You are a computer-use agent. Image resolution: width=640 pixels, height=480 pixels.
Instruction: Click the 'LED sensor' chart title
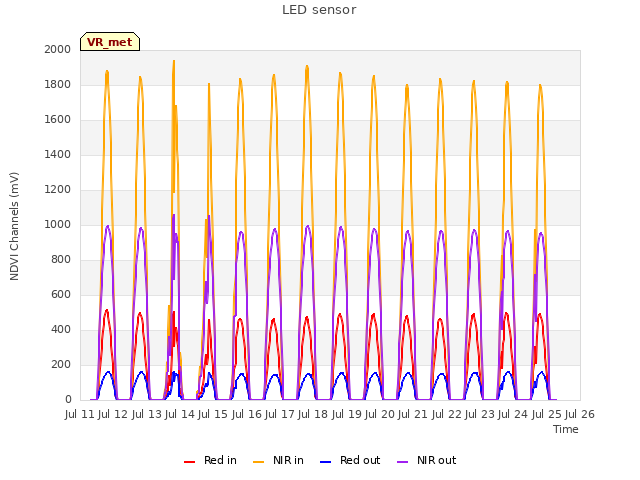point(319,10)
